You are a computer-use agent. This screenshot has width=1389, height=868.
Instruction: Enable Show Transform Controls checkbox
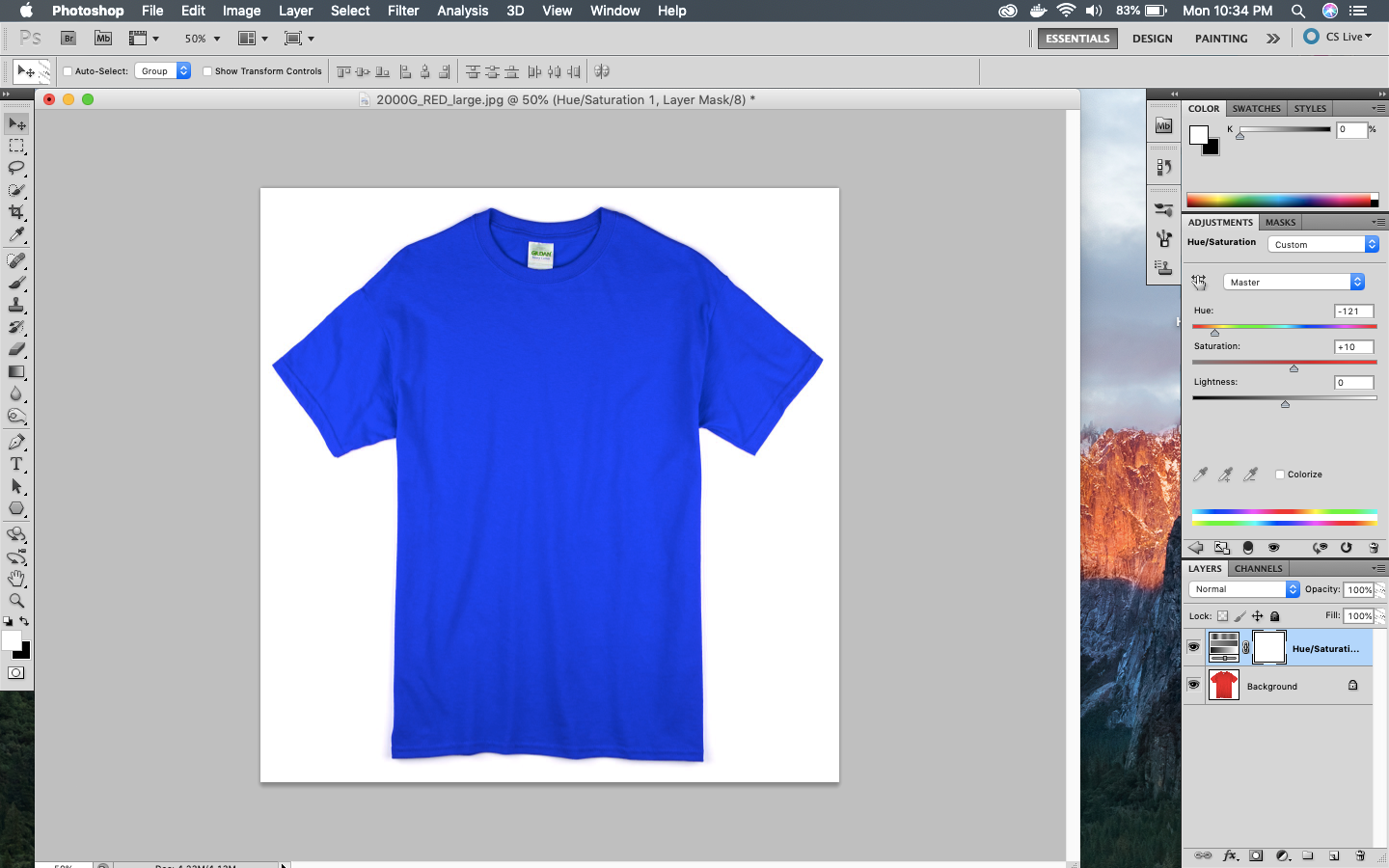coord(207,71)
